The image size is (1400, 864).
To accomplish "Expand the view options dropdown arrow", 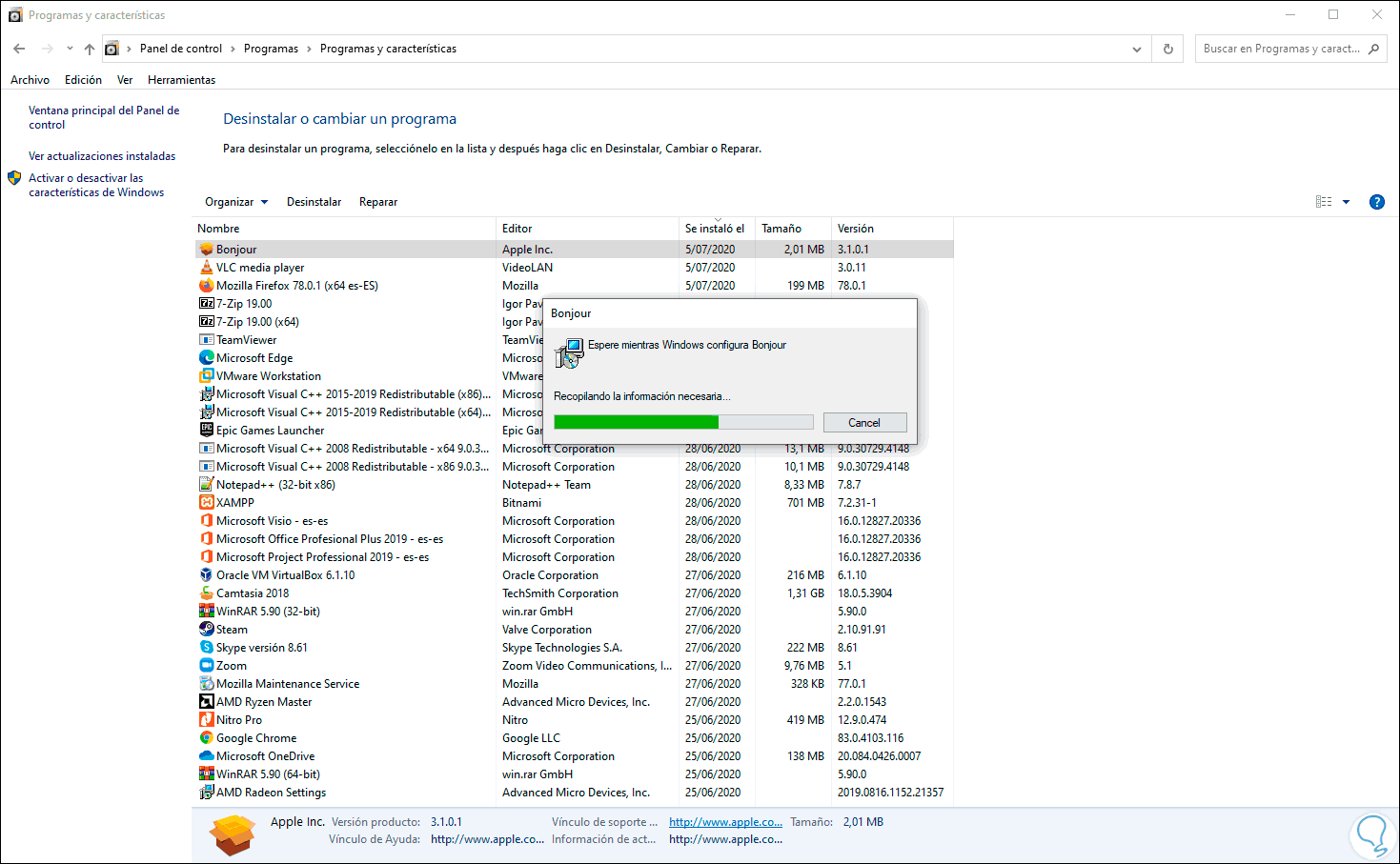I will tap(1346, 202).
